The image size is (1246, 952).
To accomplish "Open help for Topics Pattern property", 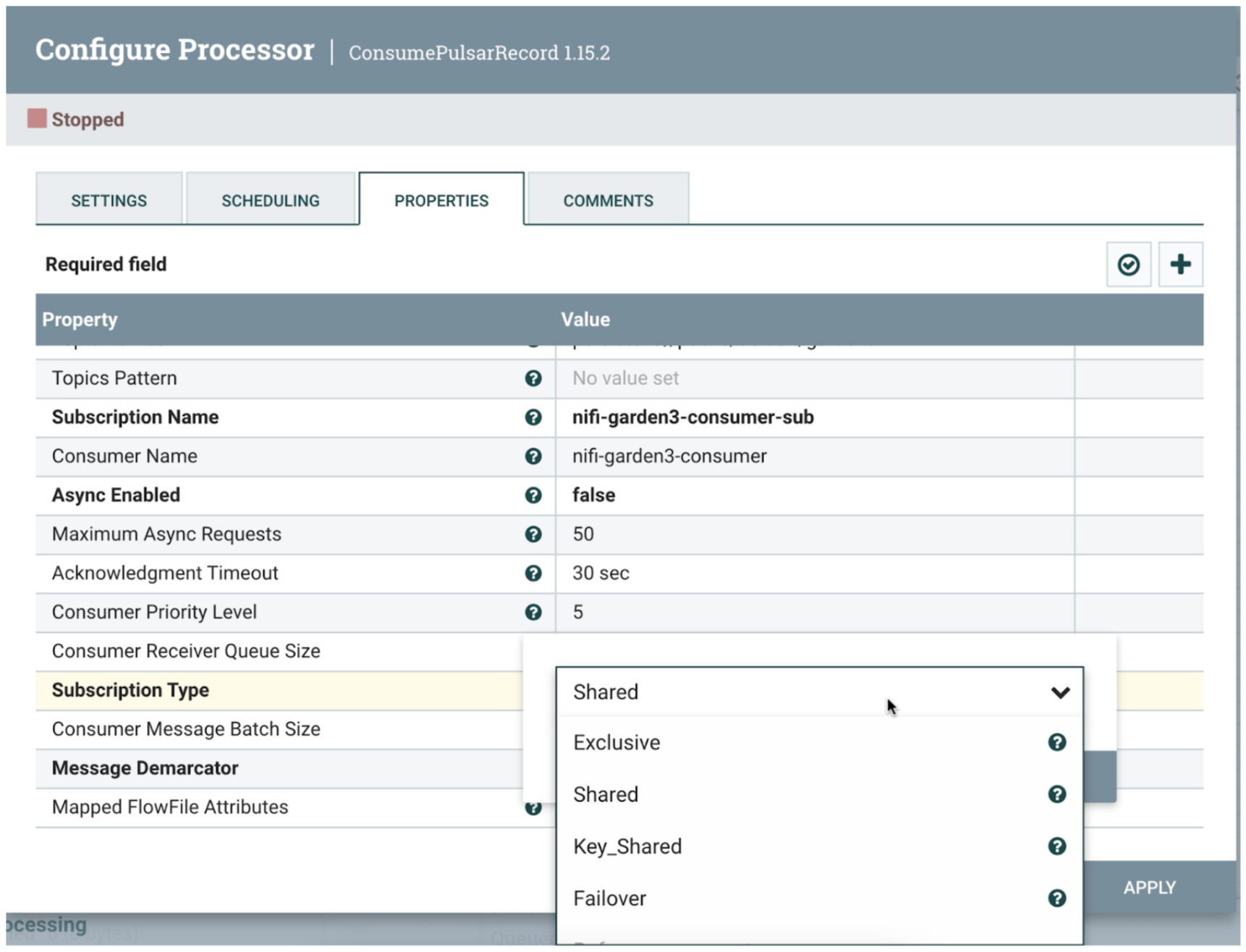I will tap(534, 378).
